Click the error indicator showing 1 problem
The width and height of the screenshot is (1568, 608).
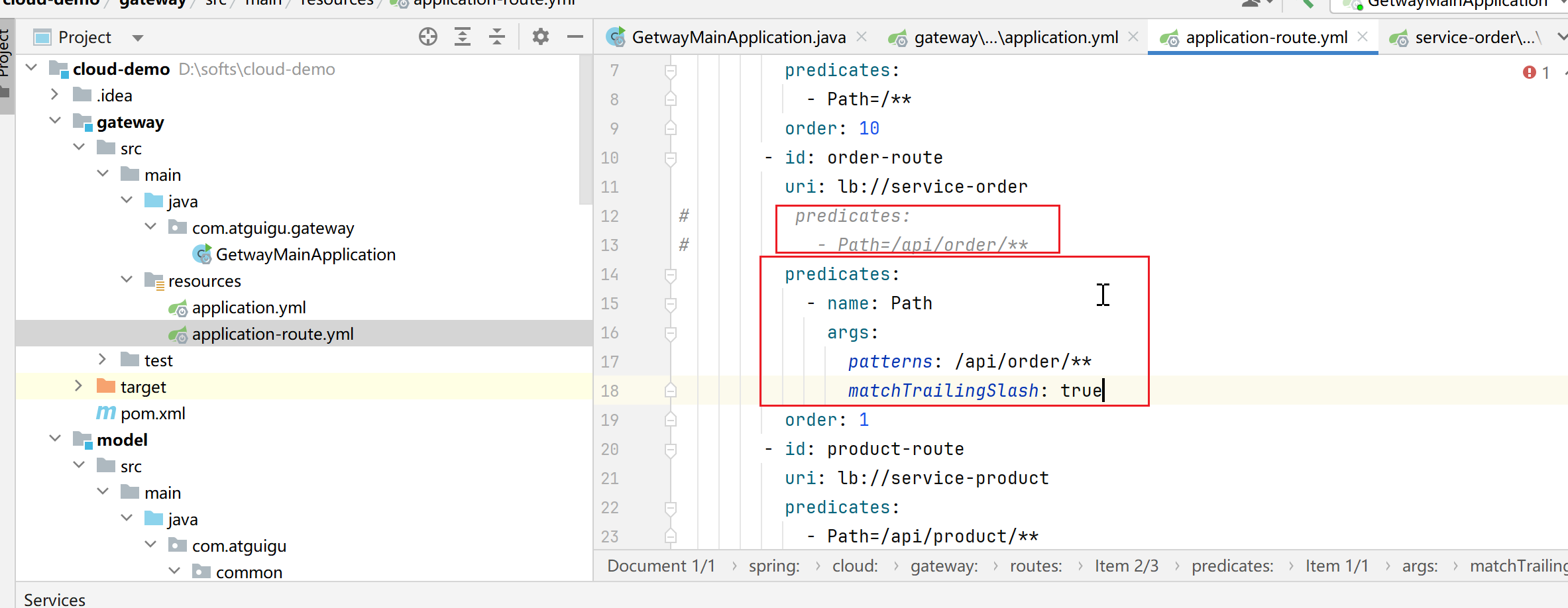(1536, 72)
